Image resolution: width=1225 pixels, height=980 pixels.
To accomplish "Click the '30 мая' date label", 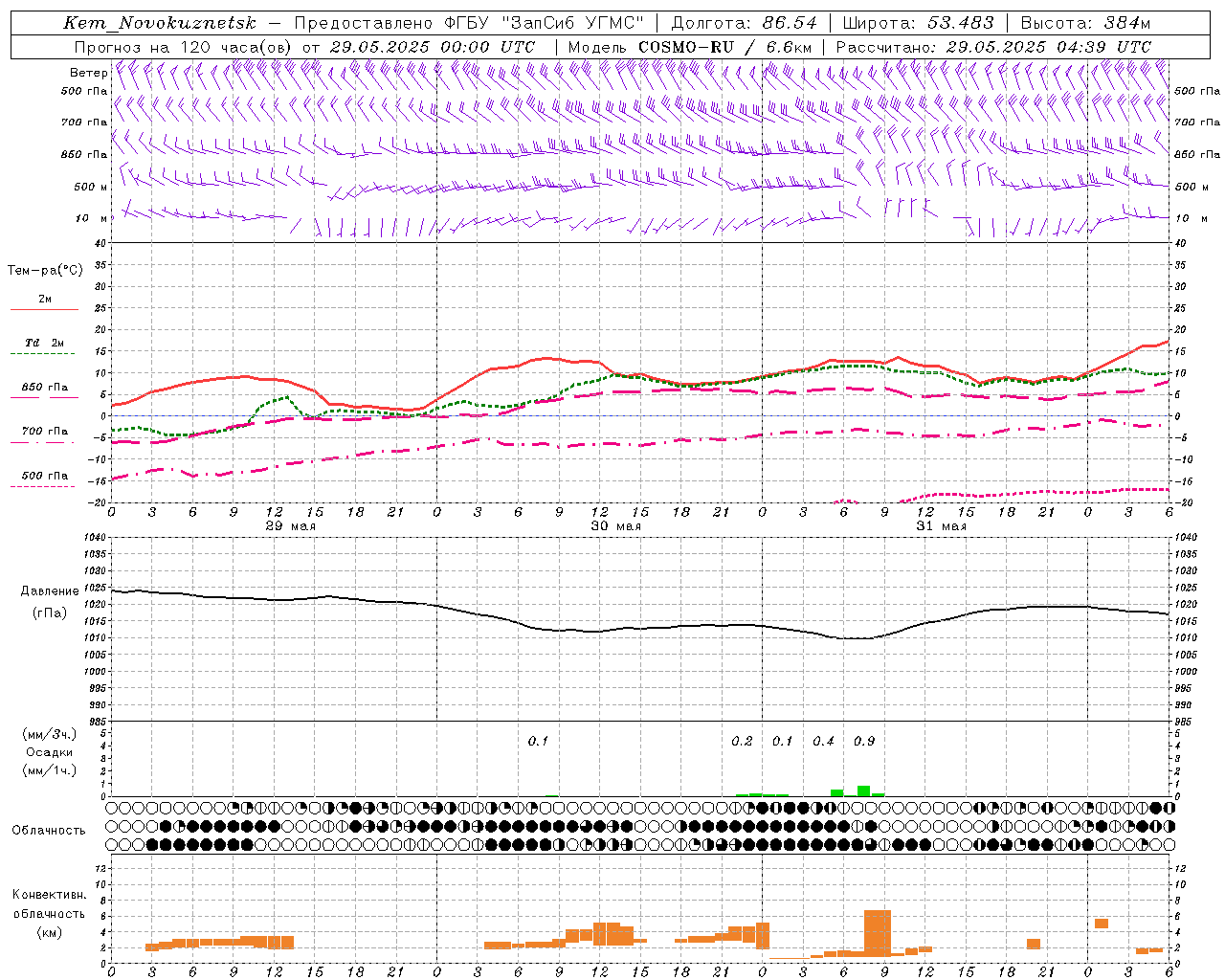I will click(x=616, y=526).
